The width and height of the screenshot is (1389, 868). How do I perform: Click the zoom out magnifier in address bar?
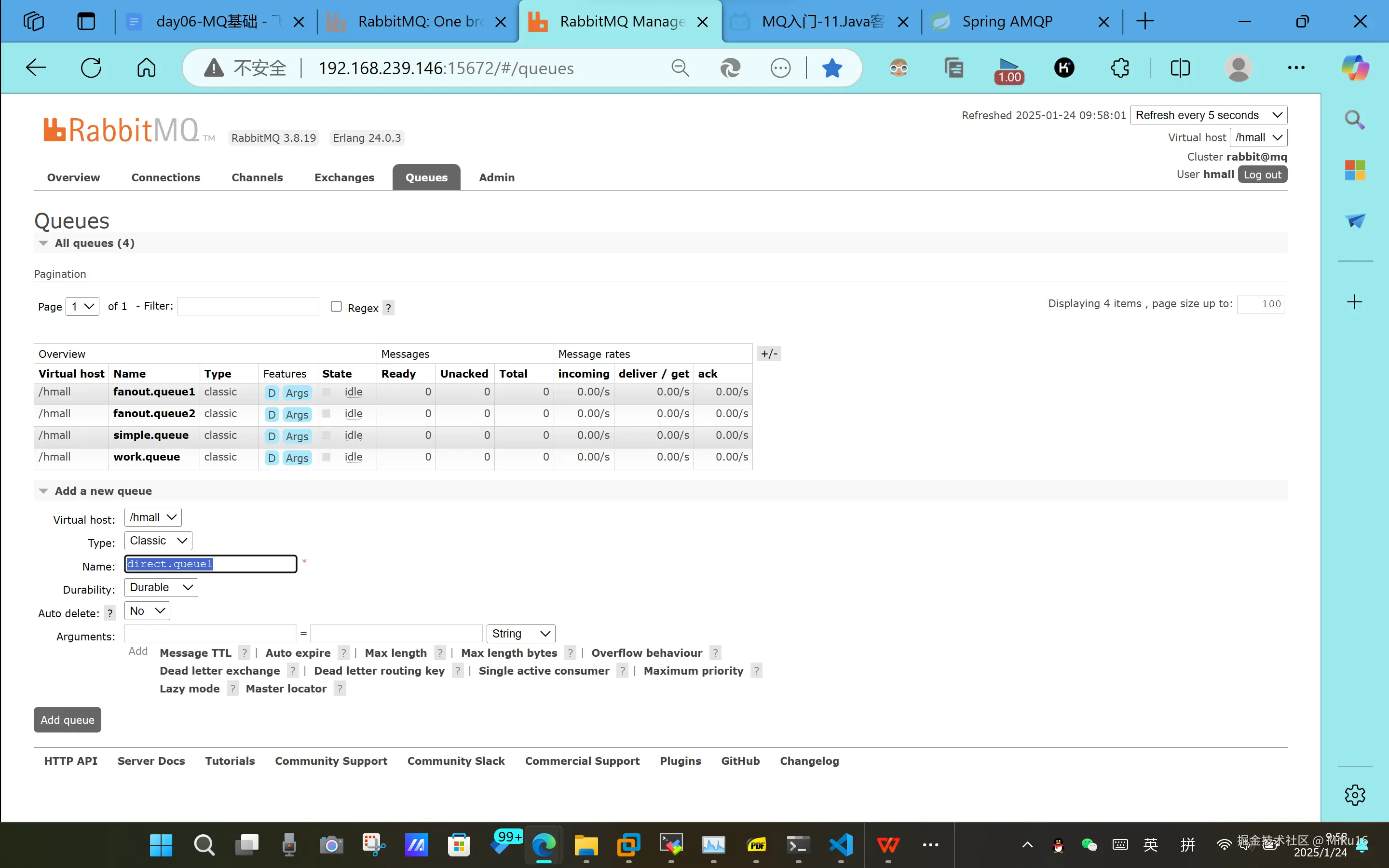tap(680, 68)
